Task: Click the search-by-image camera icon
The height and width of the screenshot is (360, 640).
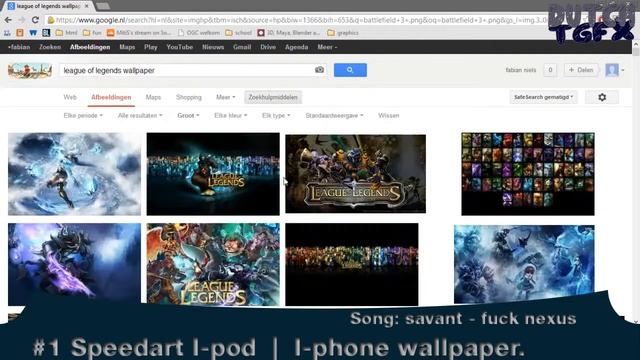Action: click(x=320, y=70)
